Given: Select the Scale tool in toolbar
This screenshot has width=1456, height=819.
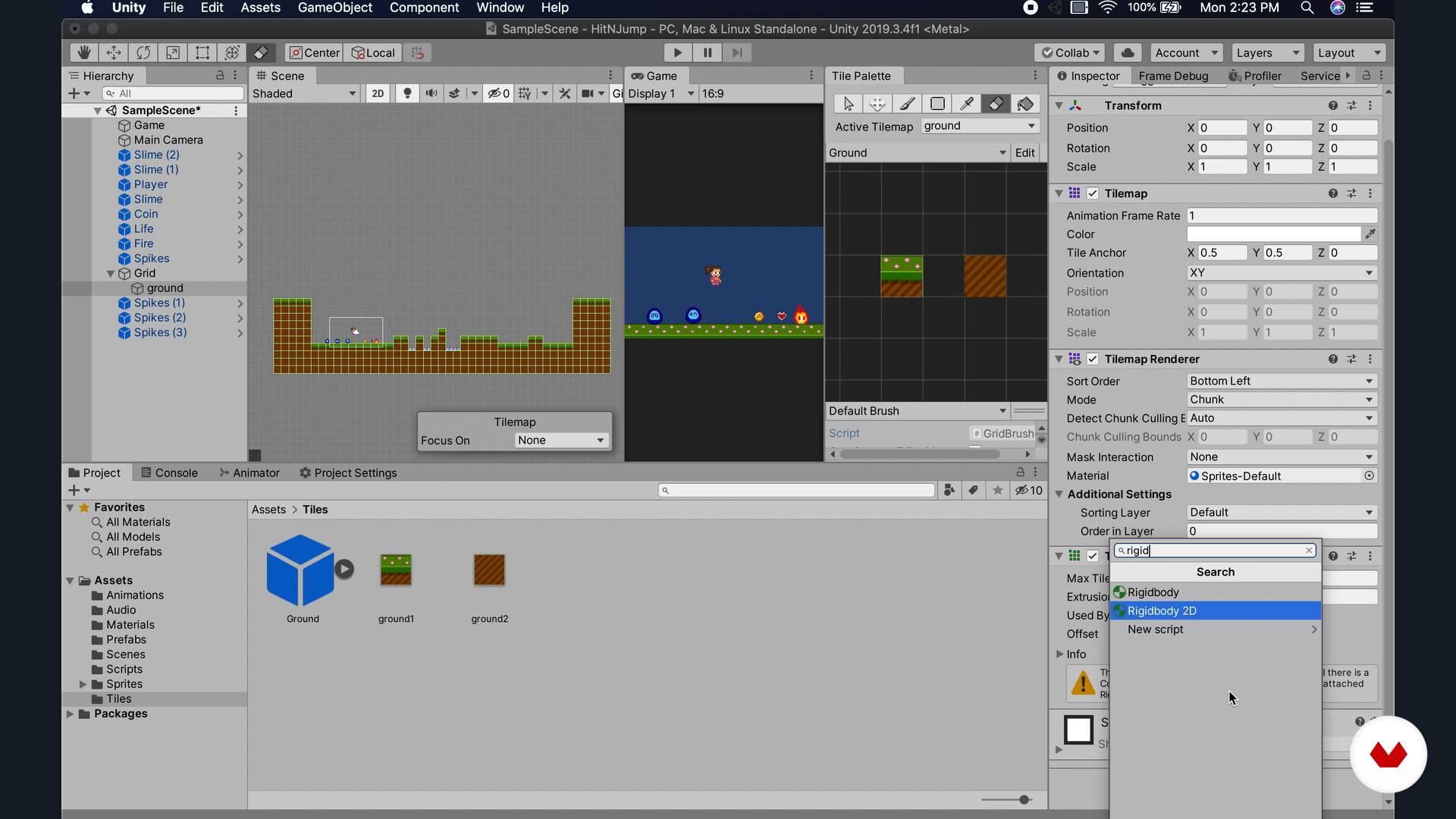Looking at the screenshot, I should click(x=172, y=52).
